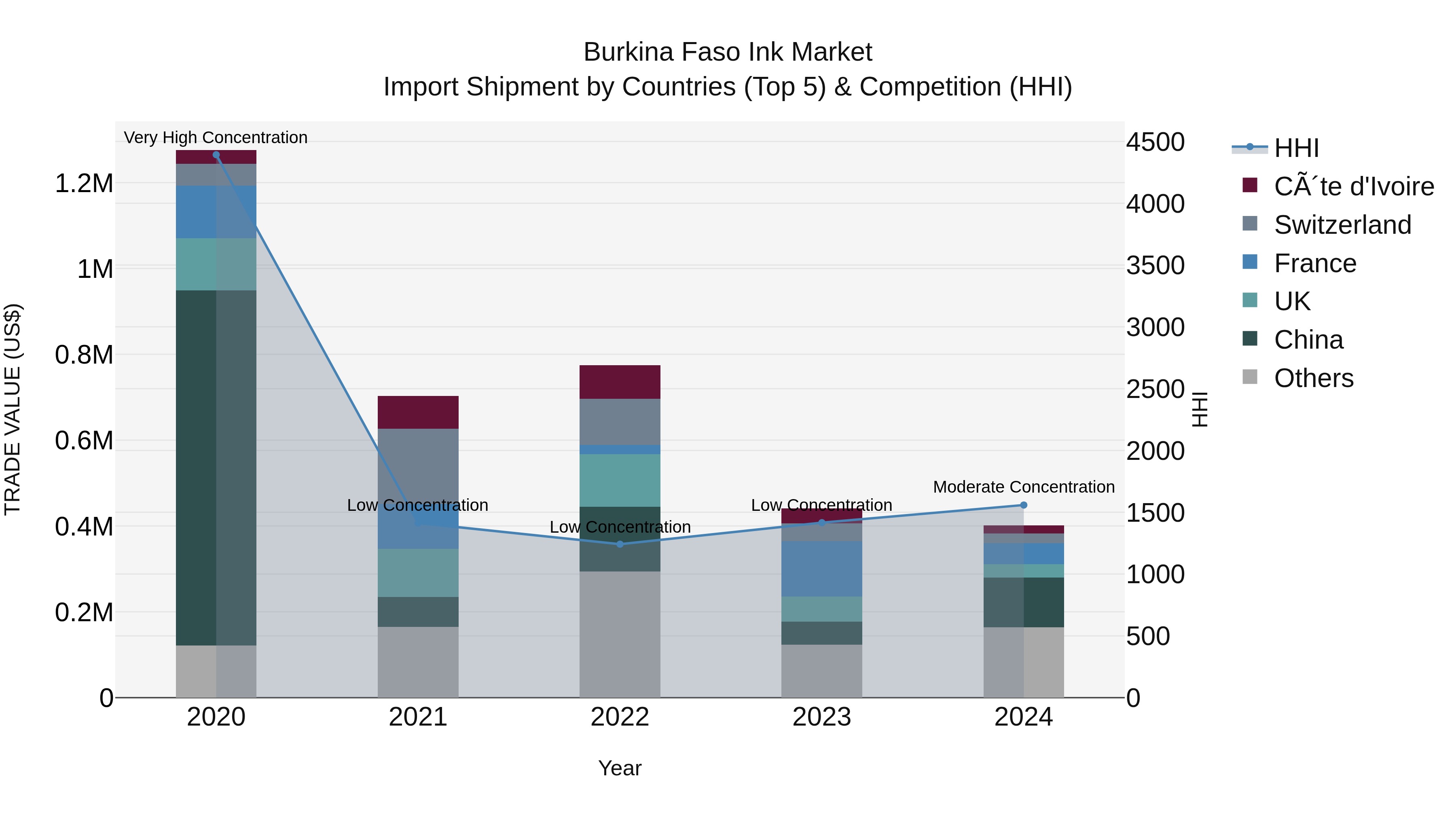The height and width of the screenshot is (819, 1456).
Task: Click the Others segment of 2024 bar
Action: [x=1024, y=662]
